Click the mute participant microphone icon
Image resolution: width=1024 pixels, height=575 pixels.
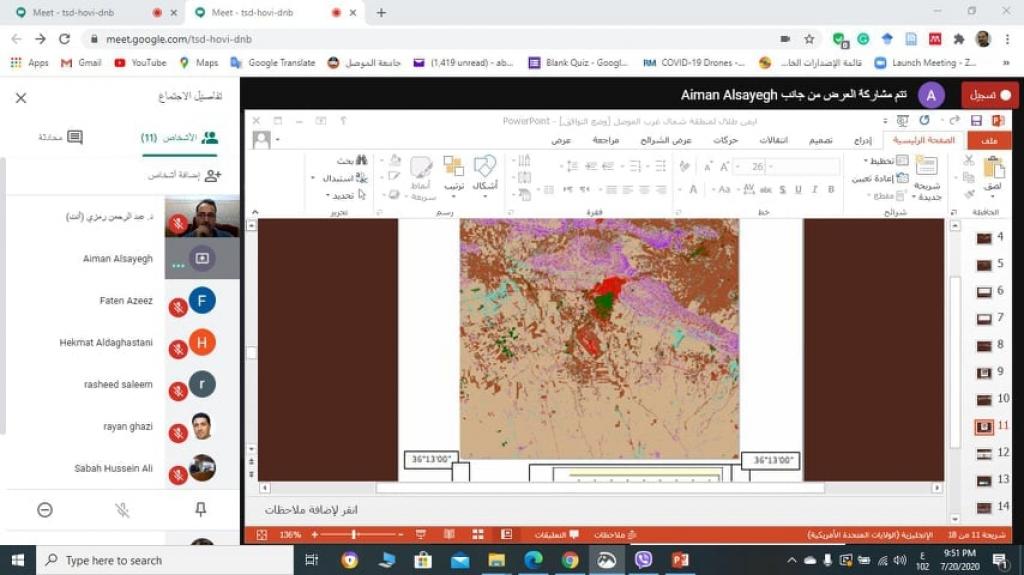[x=122, y=510]
